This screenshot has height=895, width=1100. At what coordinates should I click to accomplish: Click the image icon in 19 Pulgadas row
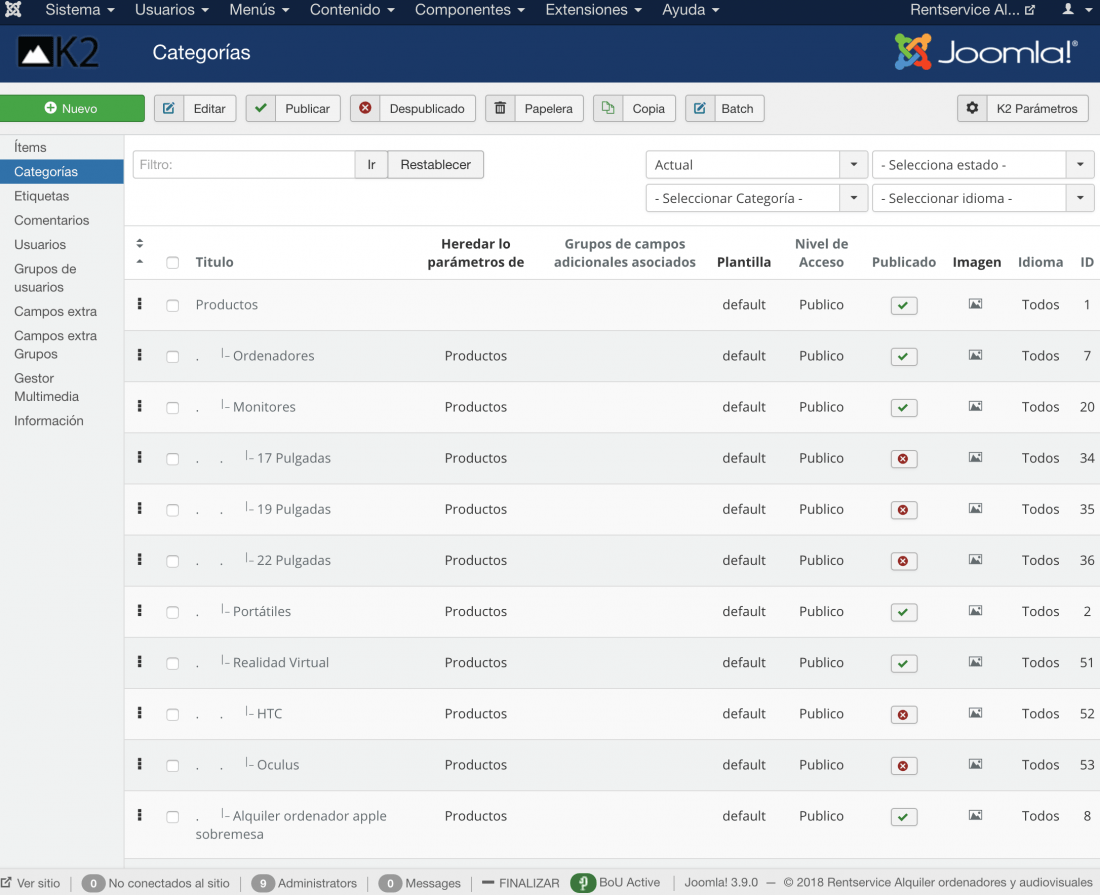click(975, 509)
